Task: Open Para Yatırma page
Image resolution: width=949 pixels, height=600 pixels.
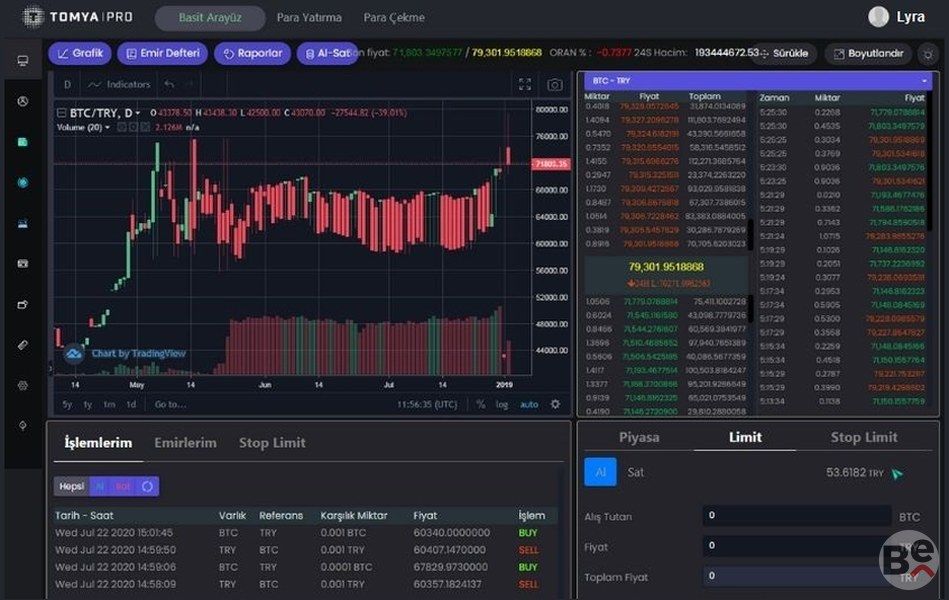Action: tap(309, 18)
